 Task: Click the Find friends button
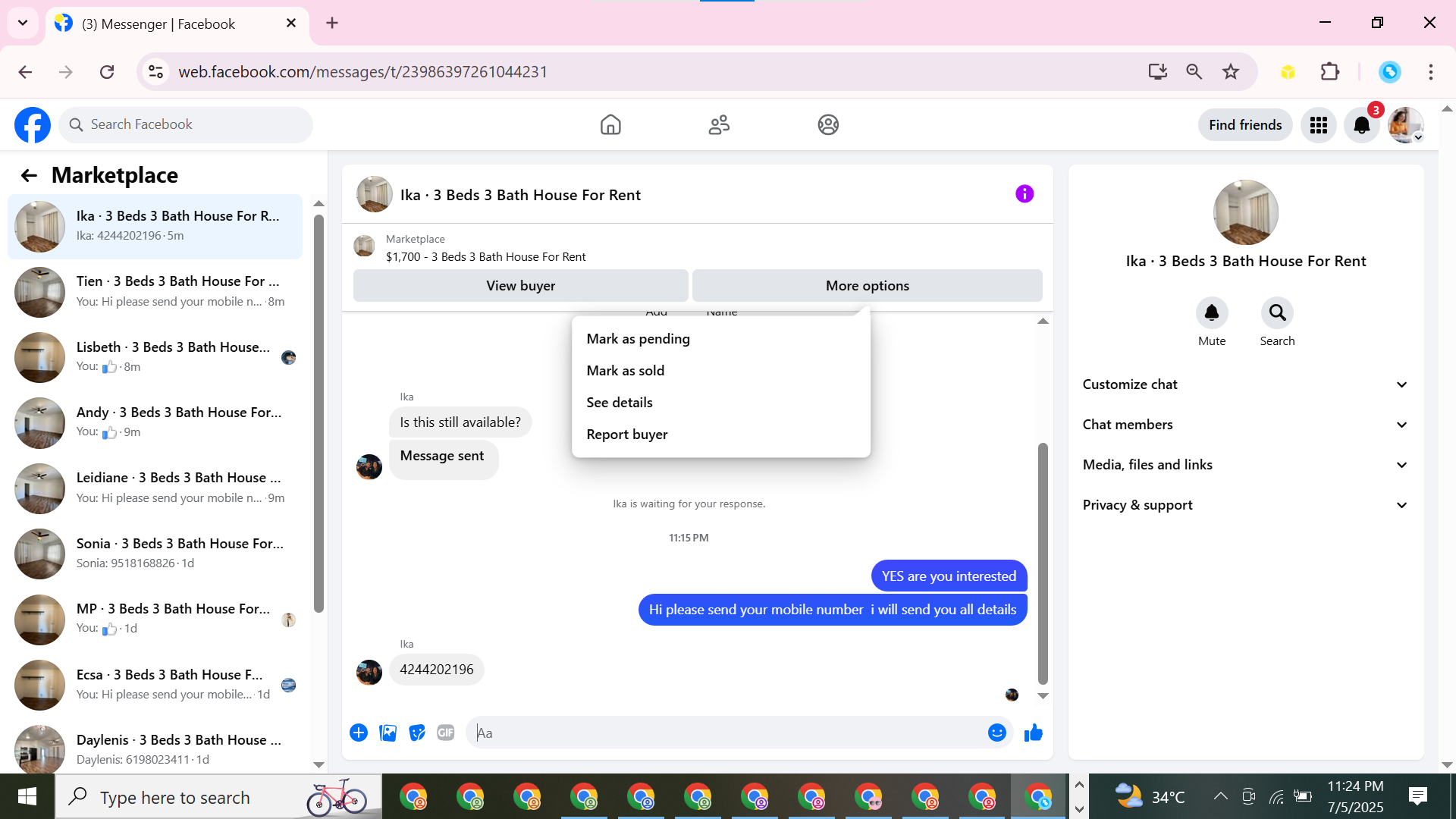[x=1245, y=125]
